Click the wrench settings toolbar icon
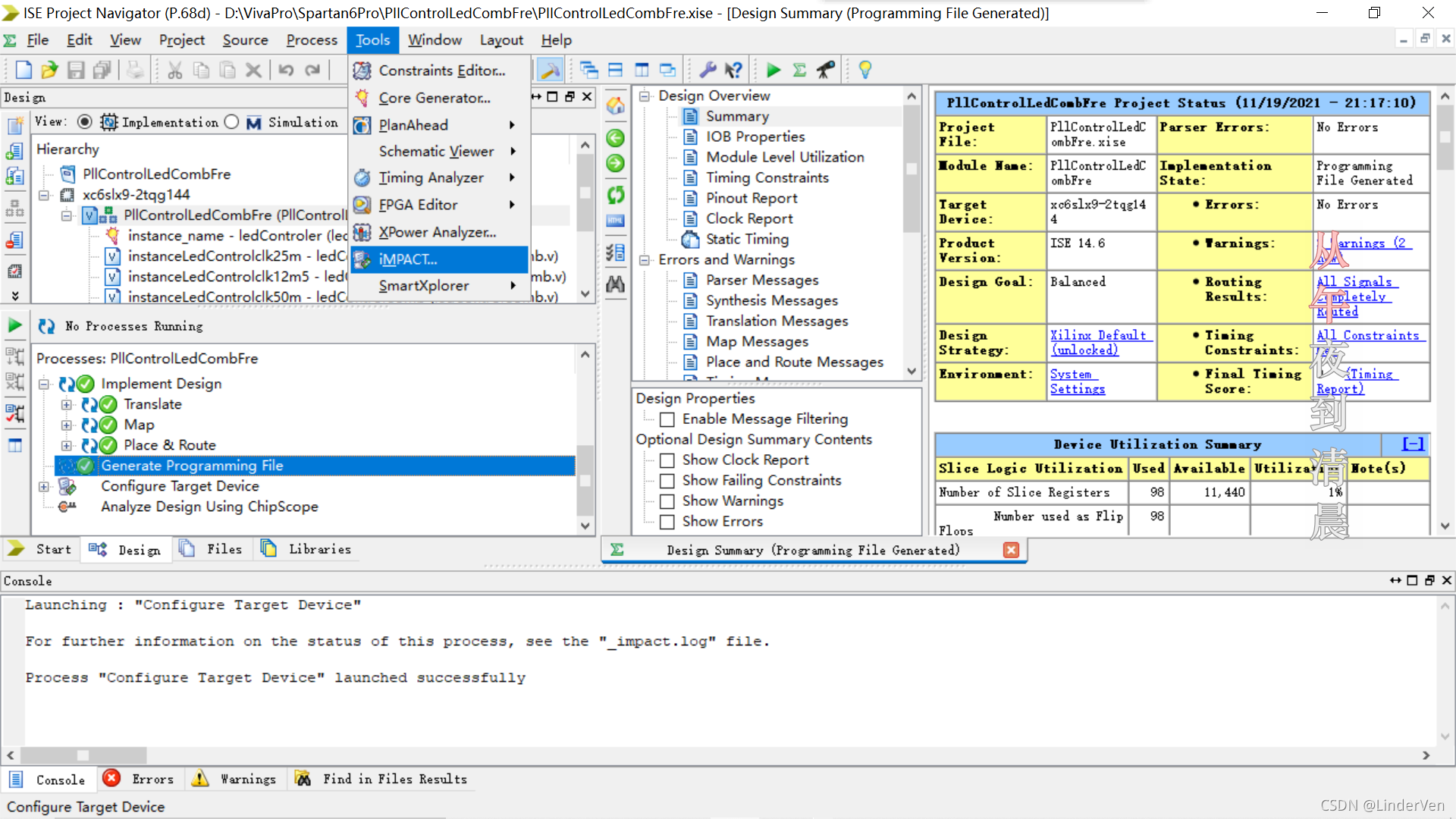The image size is (1456, 819). pyautogui.click(x=708, y=71)
